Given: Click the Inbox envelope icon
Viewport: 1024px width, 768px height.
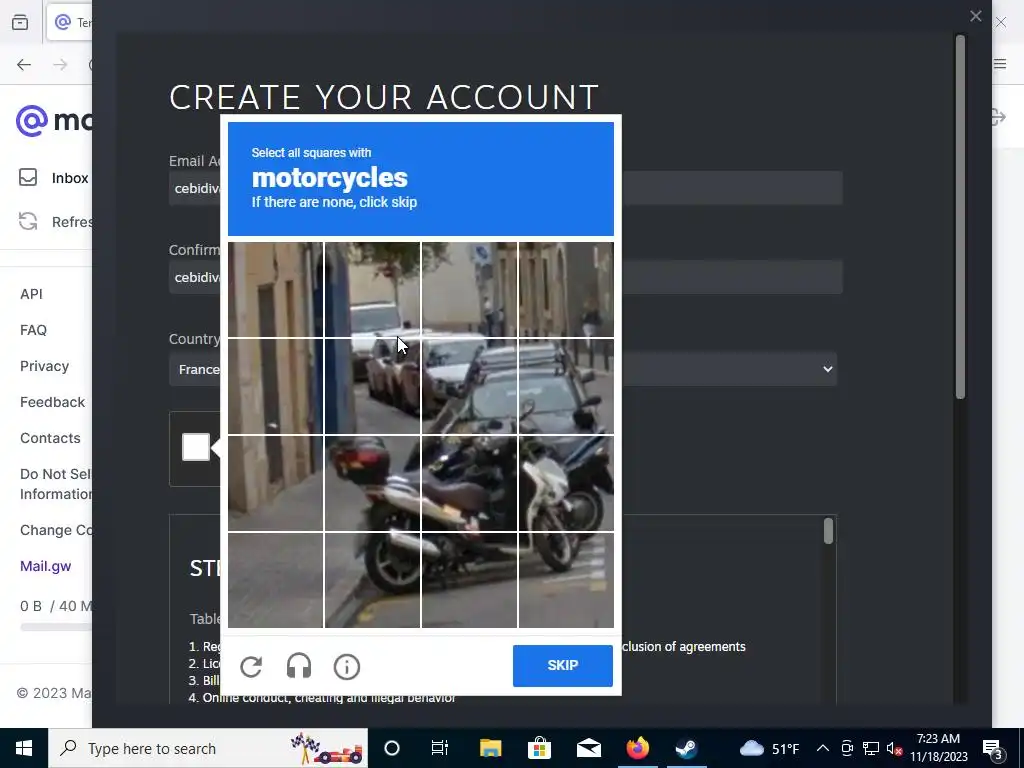Looking at the screenshot, I should click(28, 178).
